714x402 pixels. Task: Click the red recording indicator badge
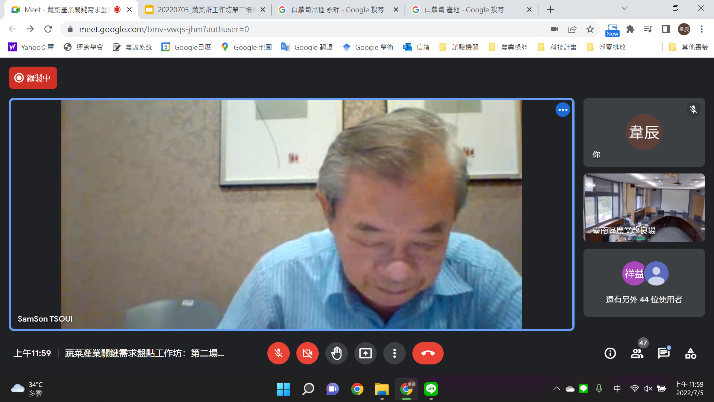coord(33,77)
